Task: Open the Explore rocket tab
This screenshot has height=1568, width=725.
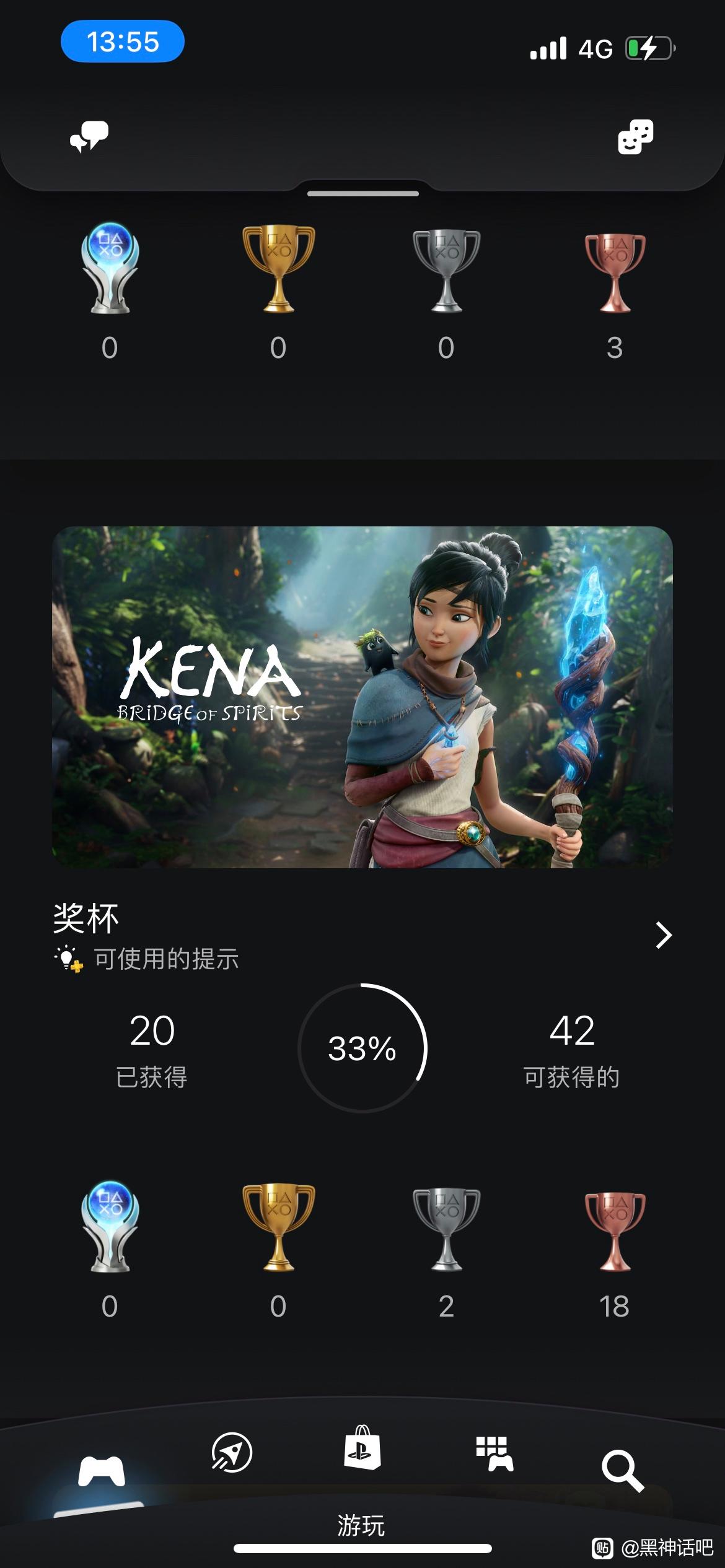Action: [x=232, y=1452]
